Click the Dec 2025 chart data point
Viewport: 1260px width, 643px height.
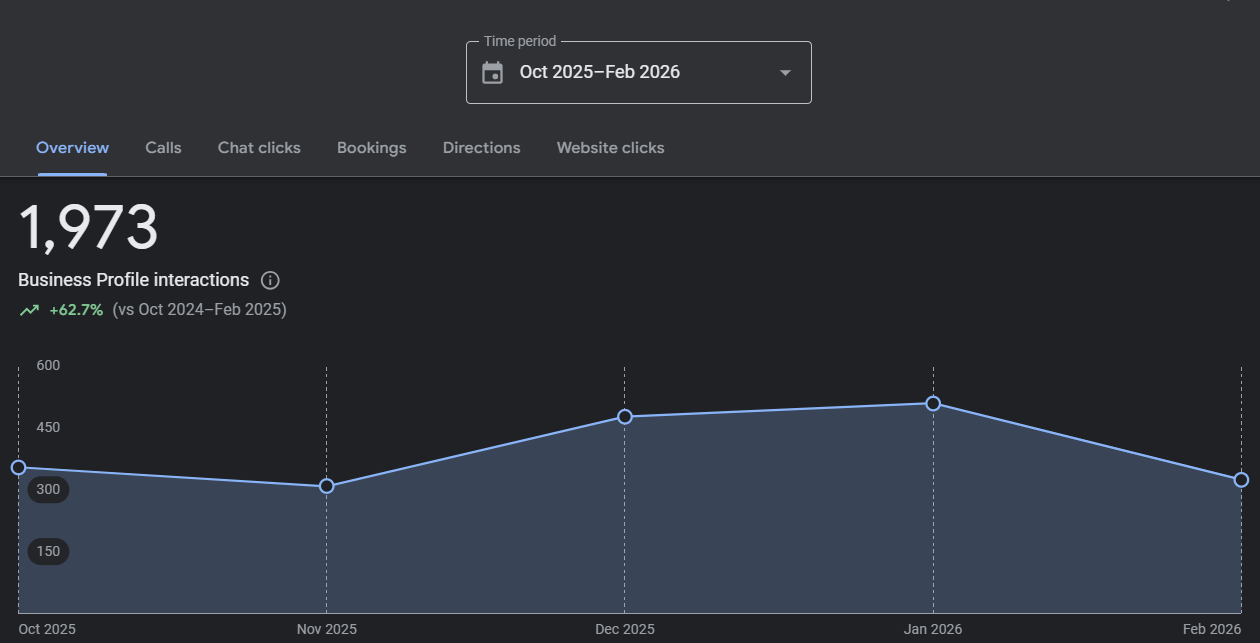(624, 416)
